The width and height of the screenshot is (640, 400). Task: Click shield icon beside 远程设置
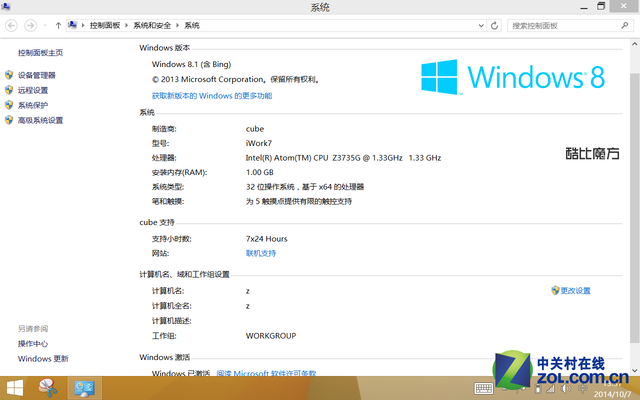pos(9,90)
